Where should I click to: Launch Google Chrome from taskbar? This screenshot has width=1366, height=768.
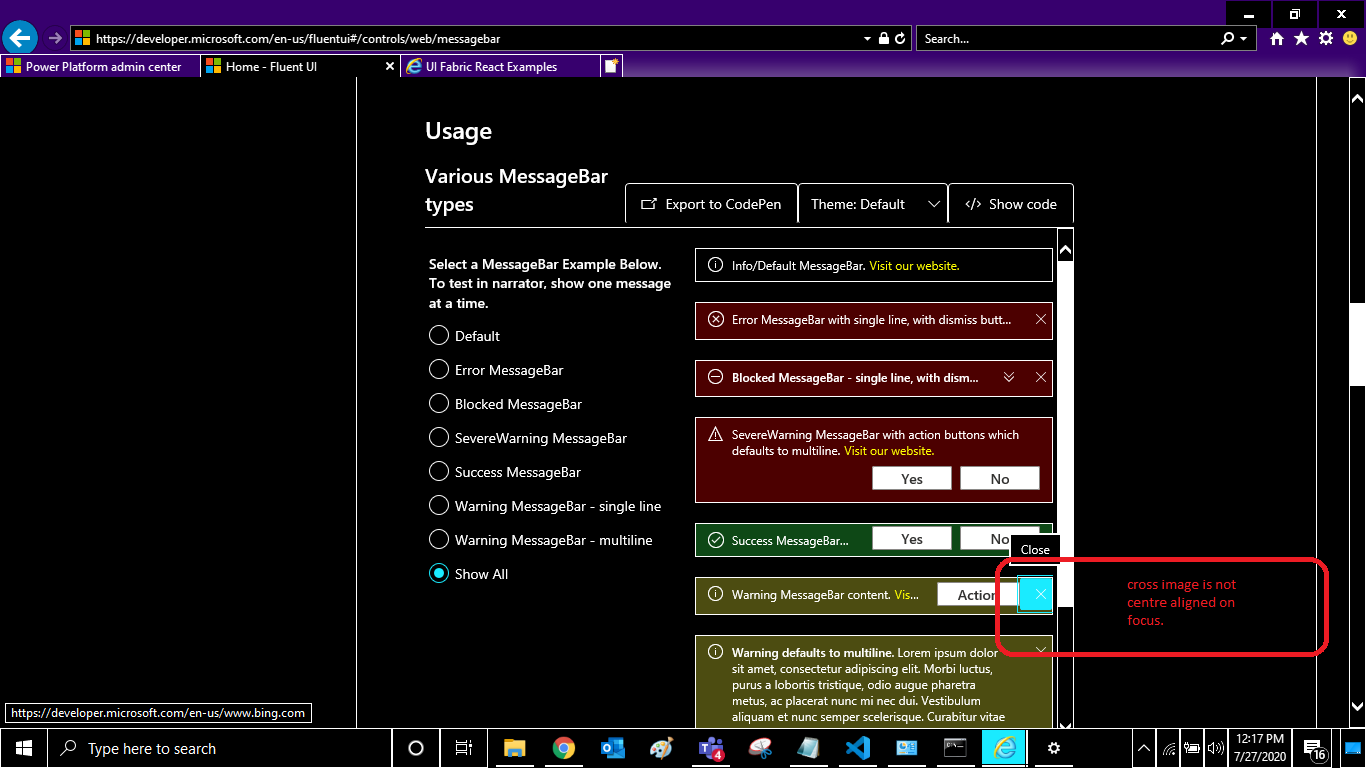click(563, 748)
